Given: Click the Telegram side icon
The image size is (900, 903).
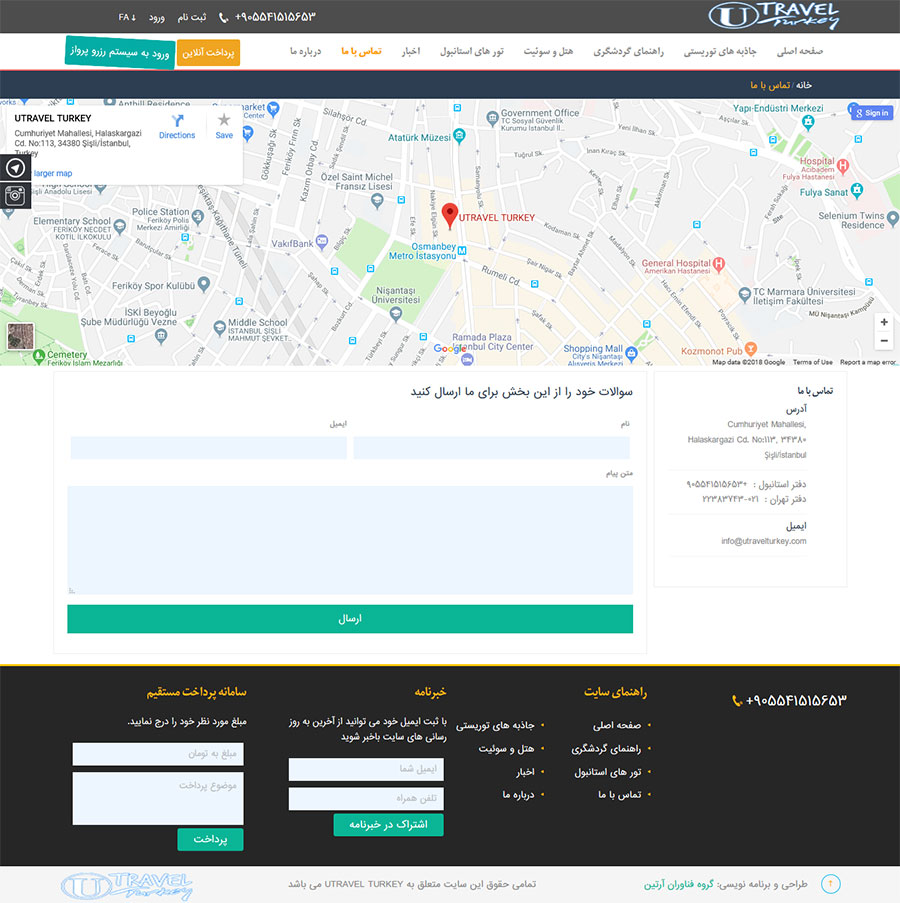Looking at the screenshot, I should pos(15,168).
